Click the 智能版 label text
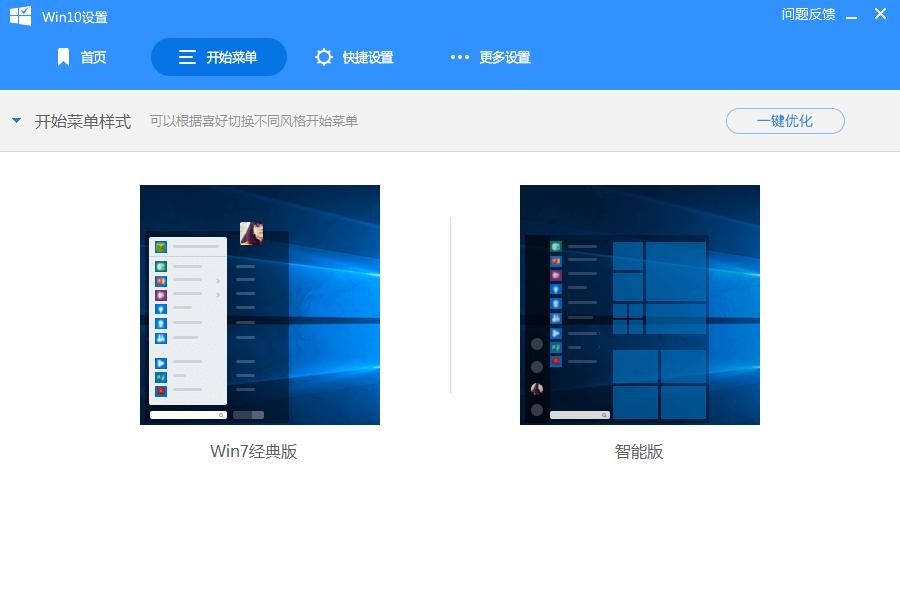Image resolution: width=900 pixels, height=600 pixels. [640, 452]
